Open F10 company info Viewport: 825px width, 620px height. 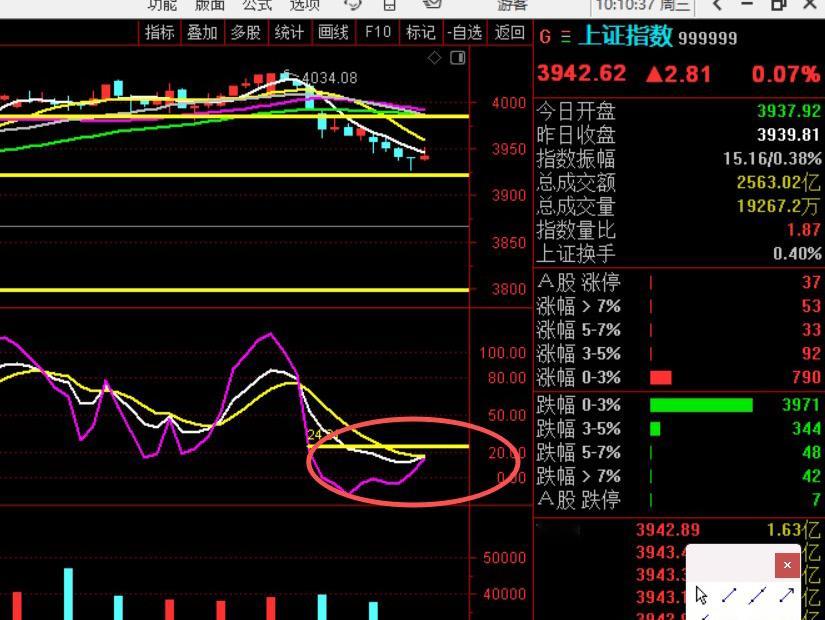[378, 33]
